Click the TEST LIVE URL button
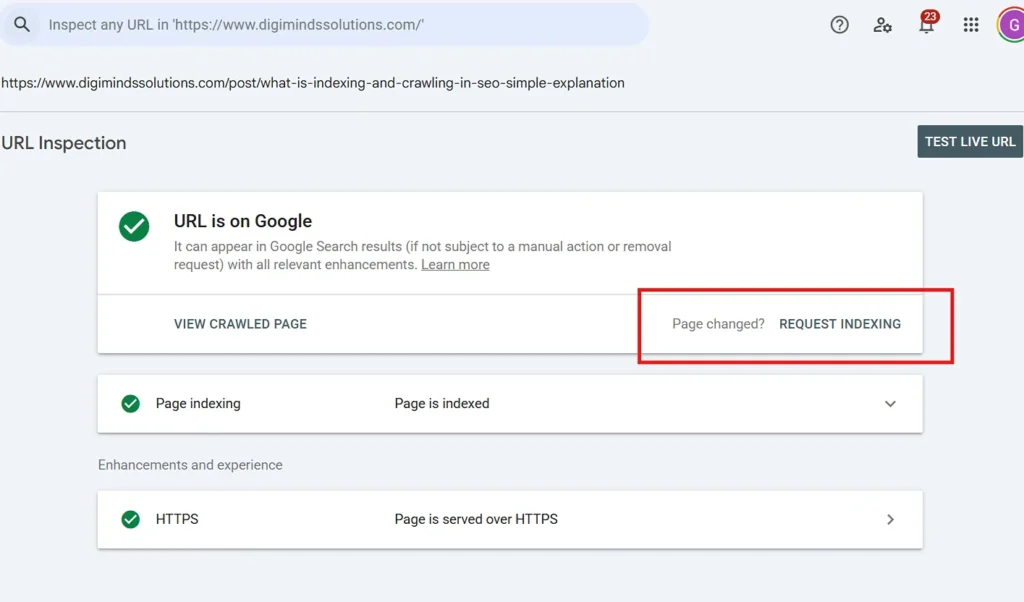This screenshot has width=1024, height=602. click(x=970, y=142)
